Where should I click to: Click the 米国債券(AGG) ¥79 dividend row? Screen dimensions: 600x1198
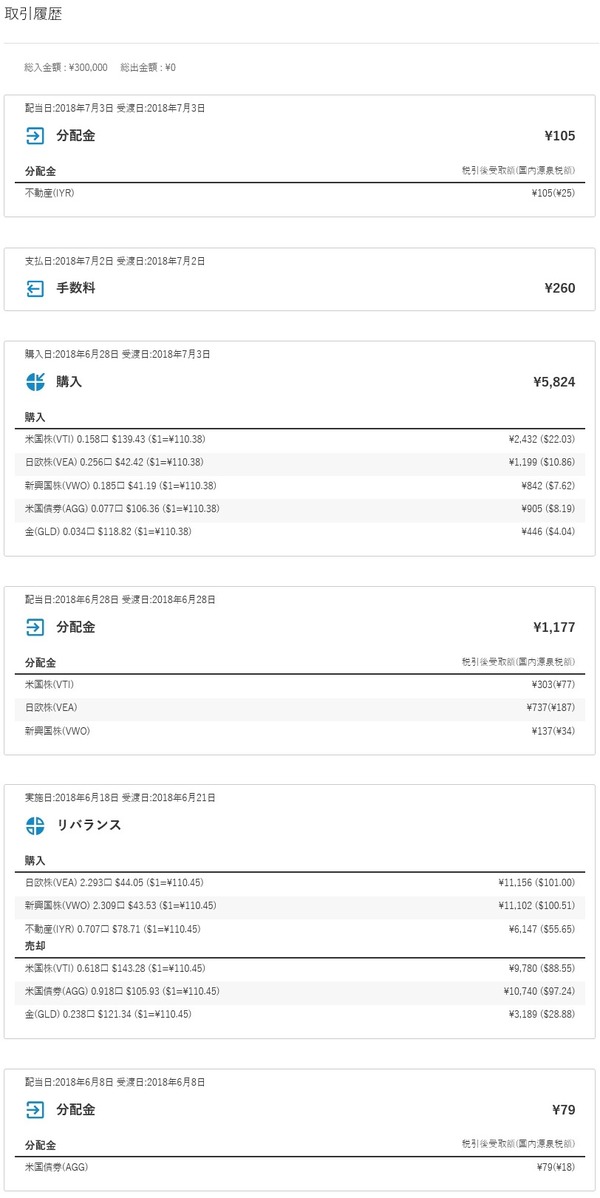pos(300,1167)
